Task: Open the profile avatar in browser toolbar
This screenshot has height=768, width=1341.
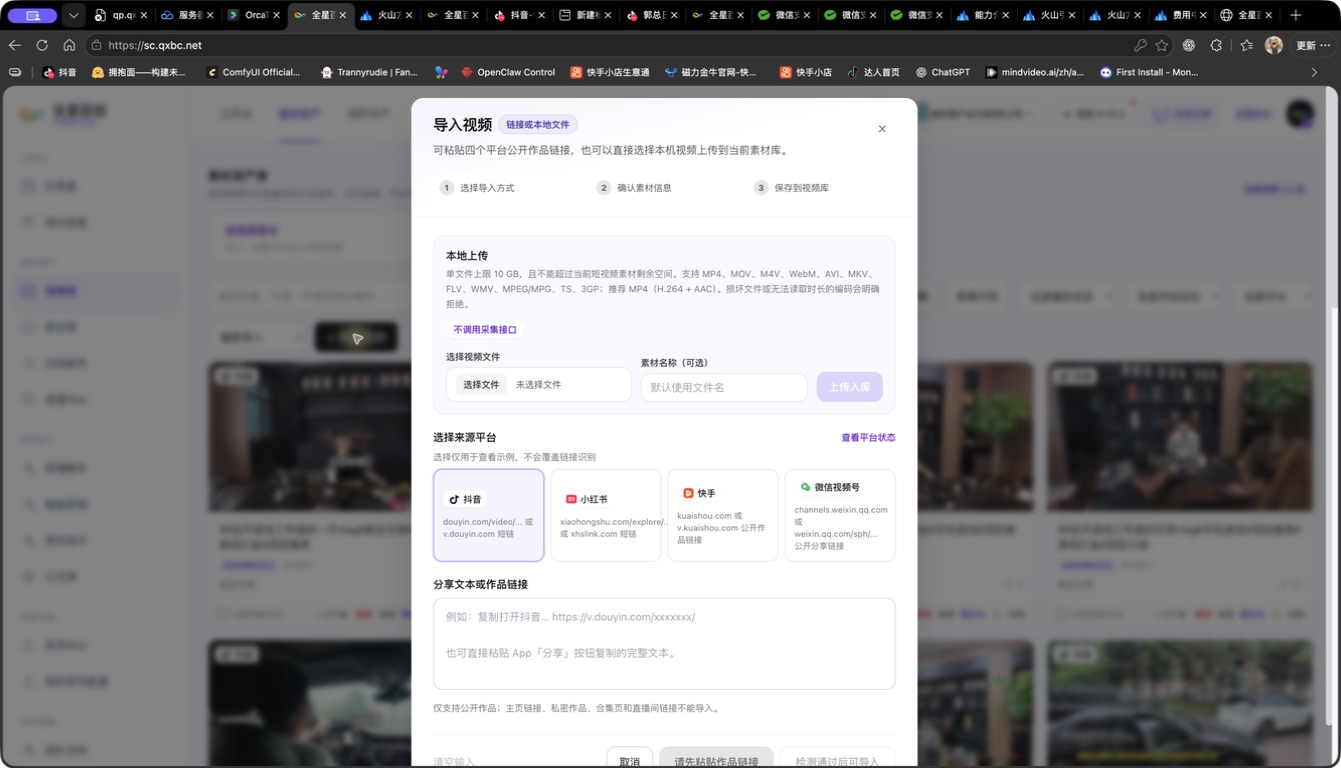Action: tap(1273, 45)
